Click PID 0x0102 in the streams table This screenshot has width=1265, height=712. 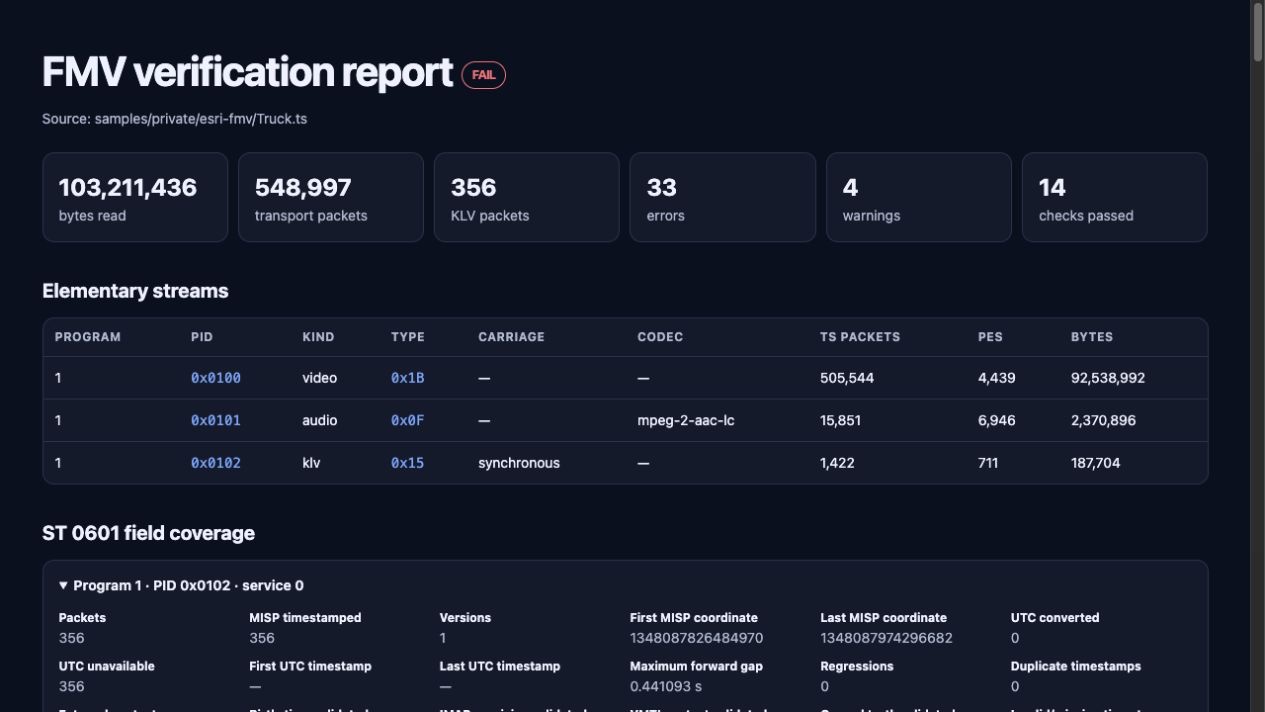point(216,463)
